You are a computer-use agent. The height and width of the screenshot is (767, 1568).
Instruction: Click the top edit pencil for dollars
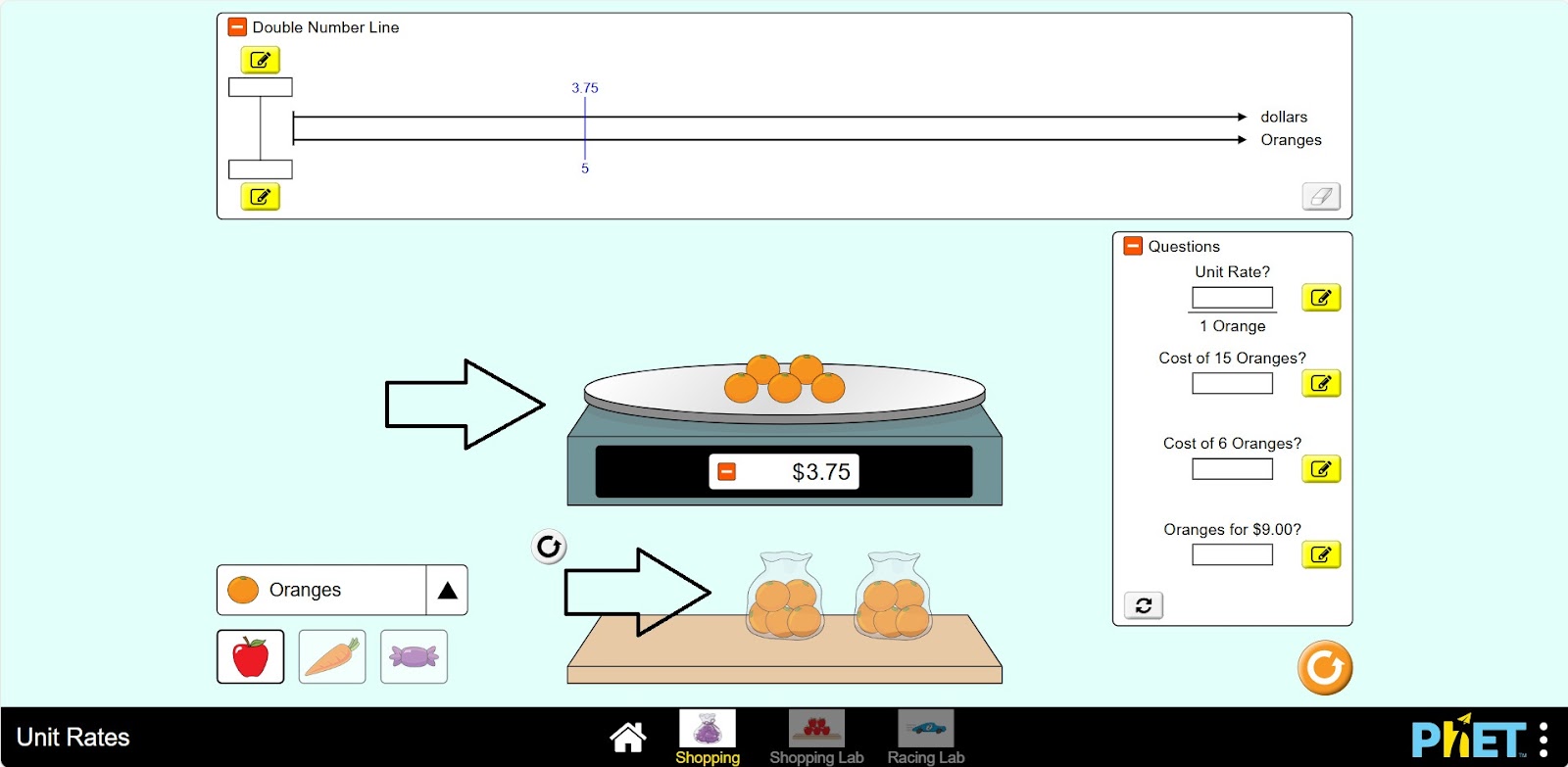[x=261, y=61]
